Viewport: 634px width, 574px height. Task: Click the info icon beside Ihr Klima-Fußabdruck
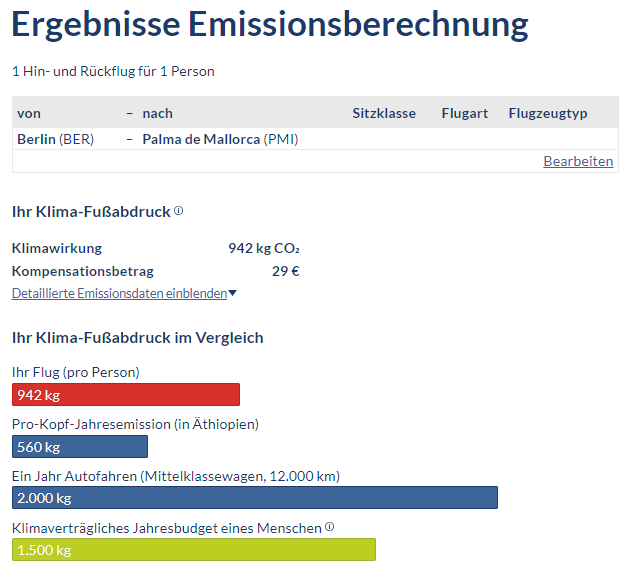point(179,211)
